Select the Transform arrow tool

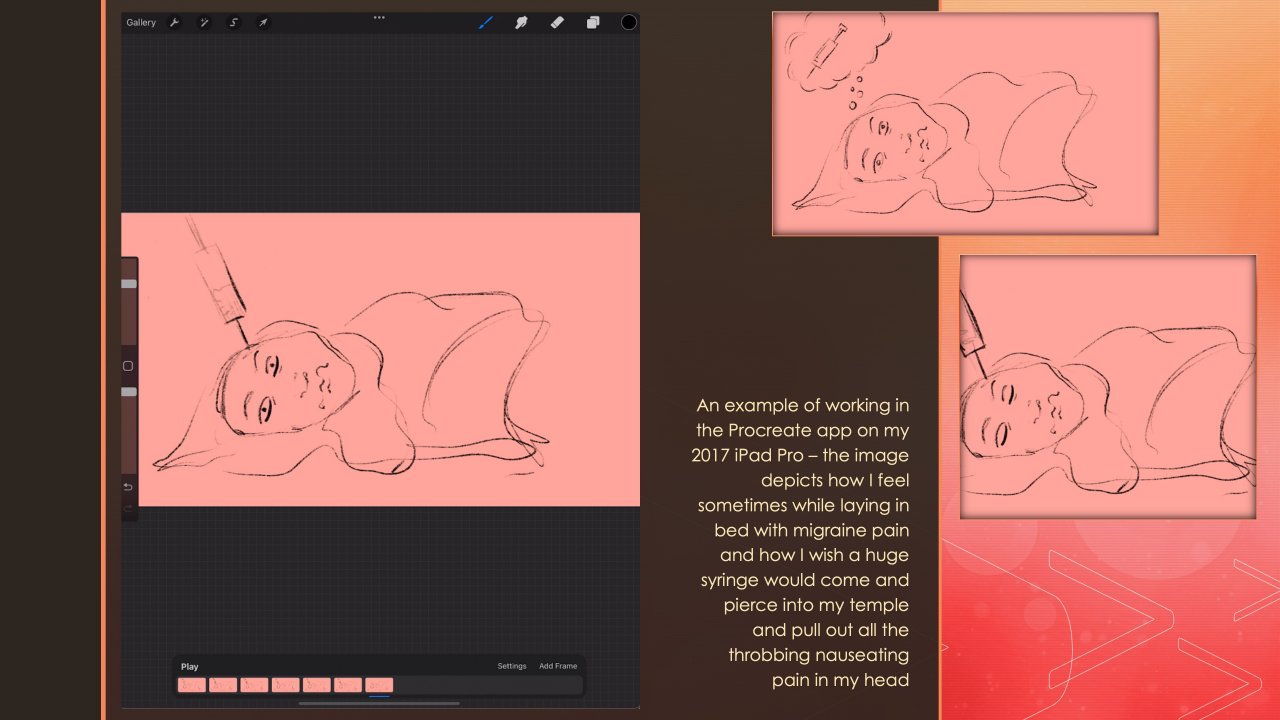tap(263, 22)
